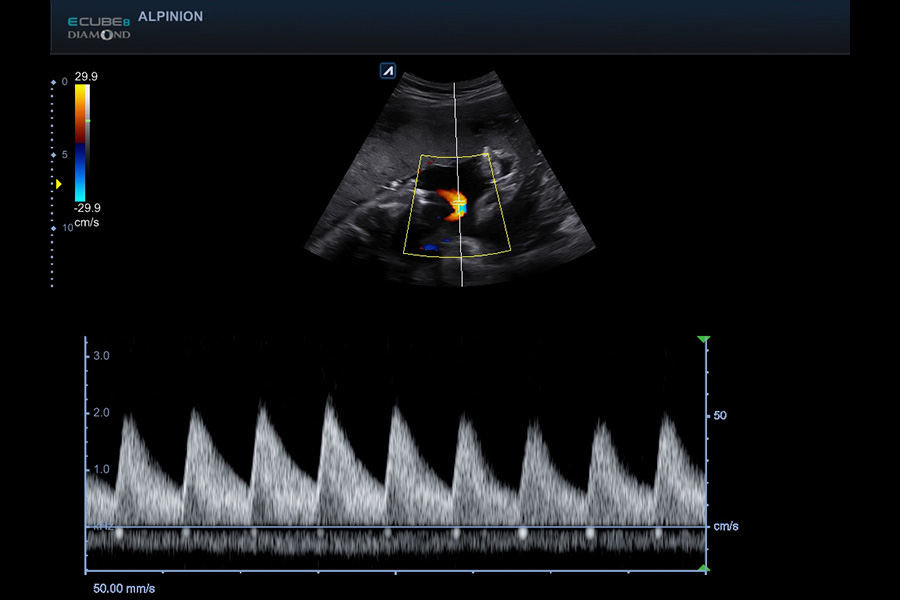Image resolution: width=900 pixels, height=600 pixels.
Task: Select the Doppler sample gate on the cursor line
Action: (x=458, y=202)
